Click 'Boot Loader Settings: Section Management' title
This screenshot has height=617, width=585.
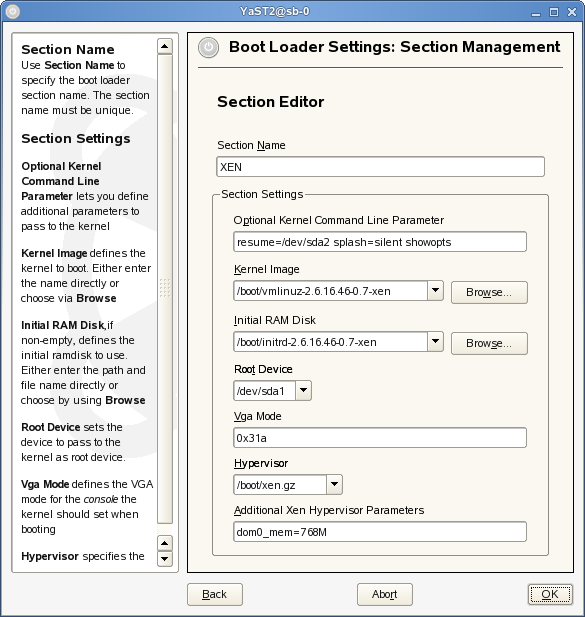click(394, 47)
